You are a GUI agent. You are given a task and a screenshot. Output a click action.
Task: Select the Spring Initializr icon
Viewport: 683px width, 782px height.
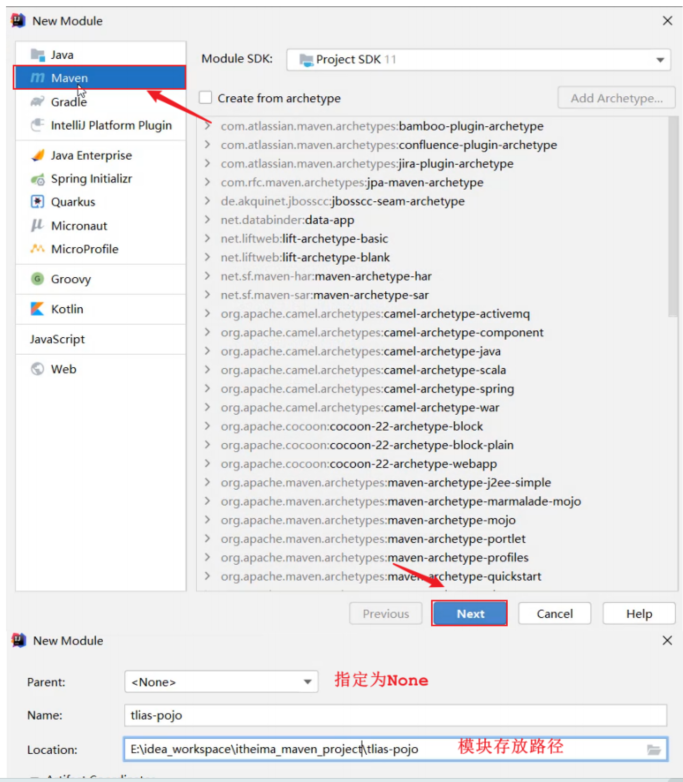point(37,179)
